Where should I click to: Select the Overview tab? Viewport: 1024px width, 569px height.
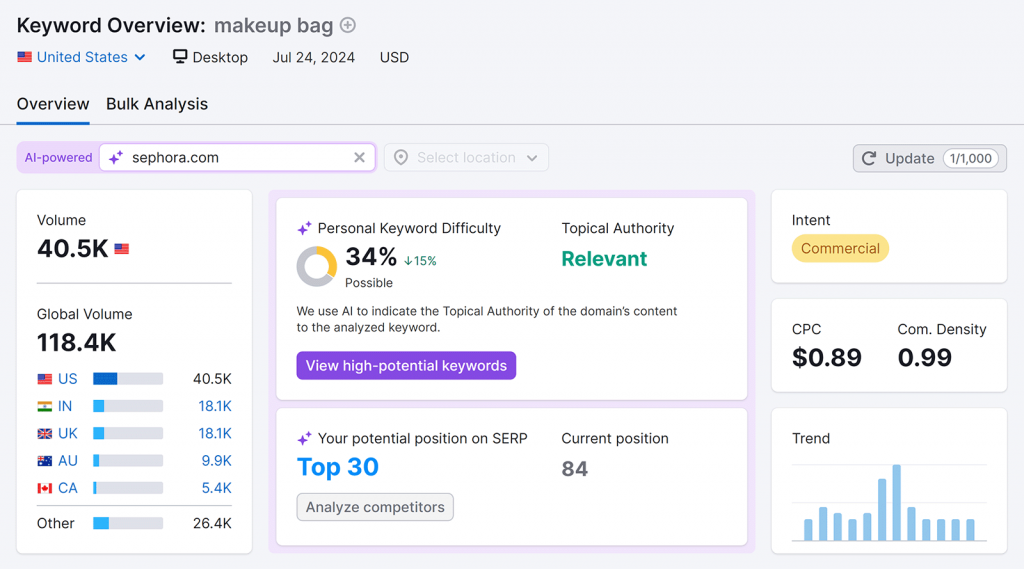point(53,104)
